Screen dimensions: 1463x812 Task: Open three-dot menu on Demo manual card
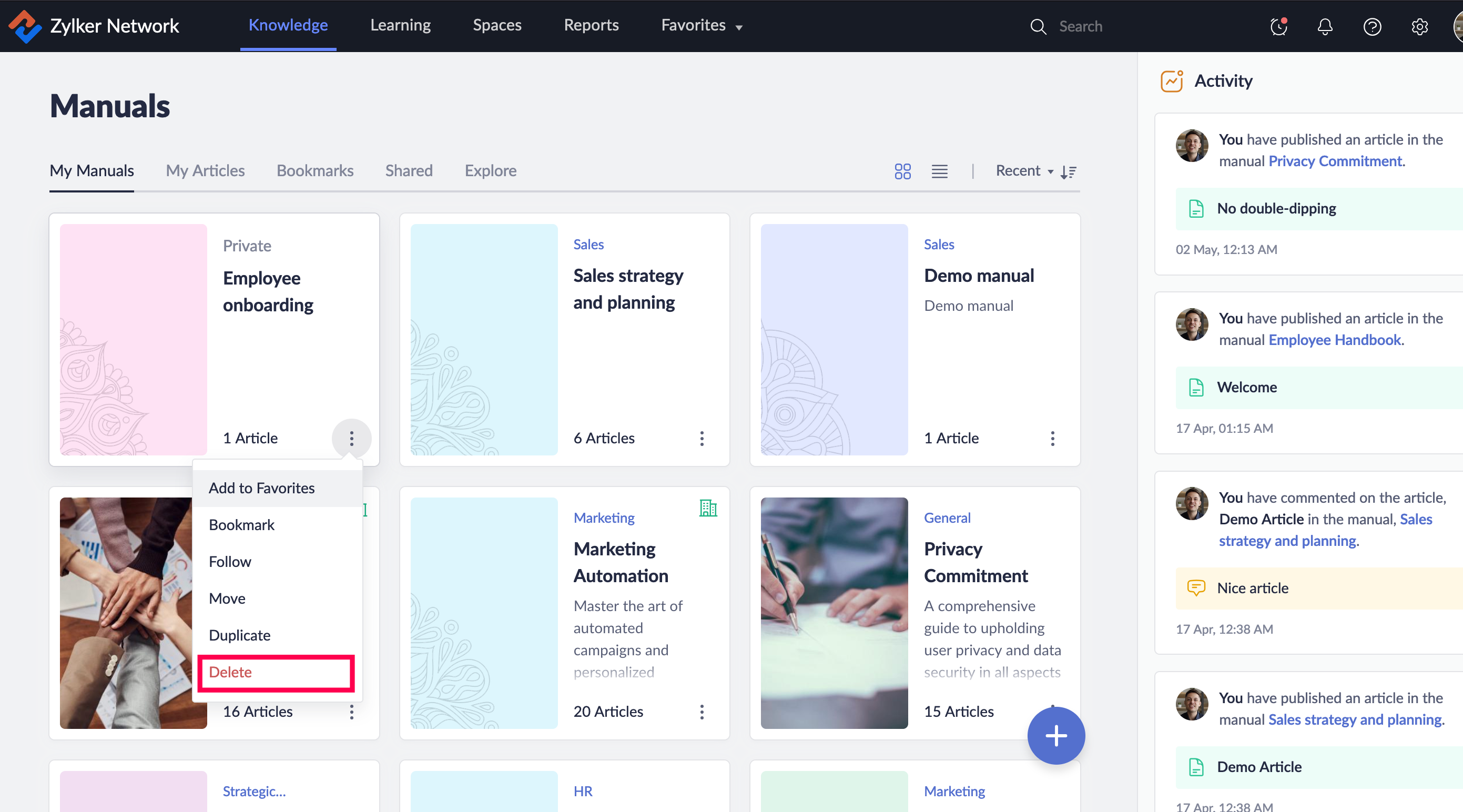1052,438
